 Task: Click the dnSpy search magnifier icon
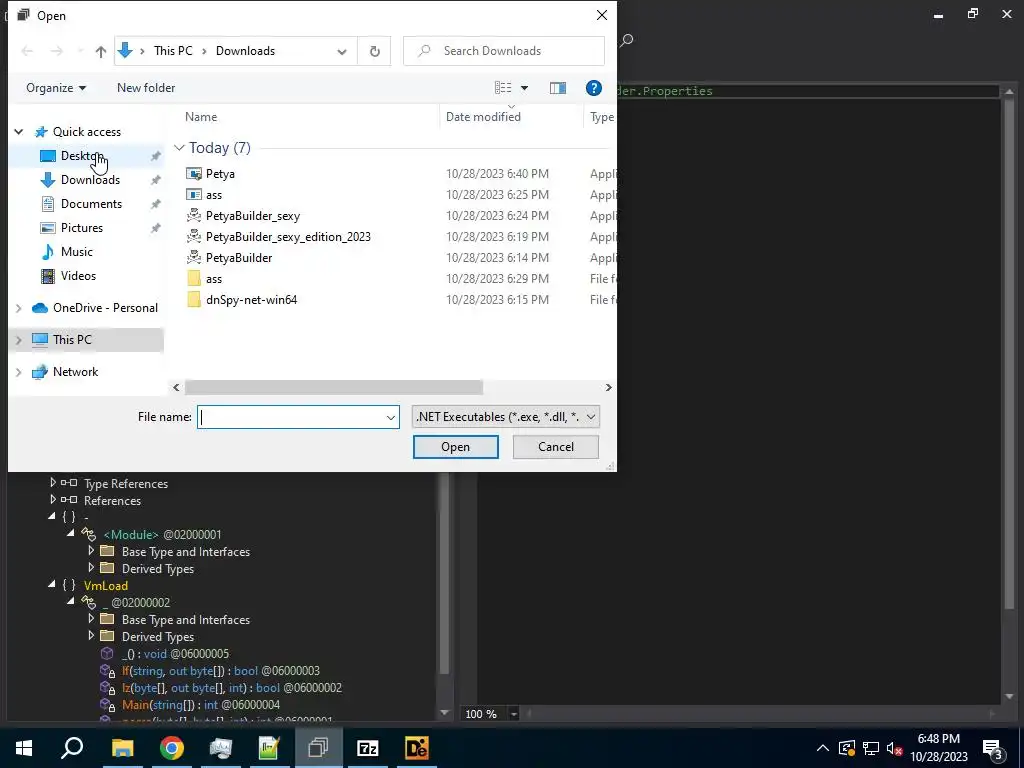point(626,40)
